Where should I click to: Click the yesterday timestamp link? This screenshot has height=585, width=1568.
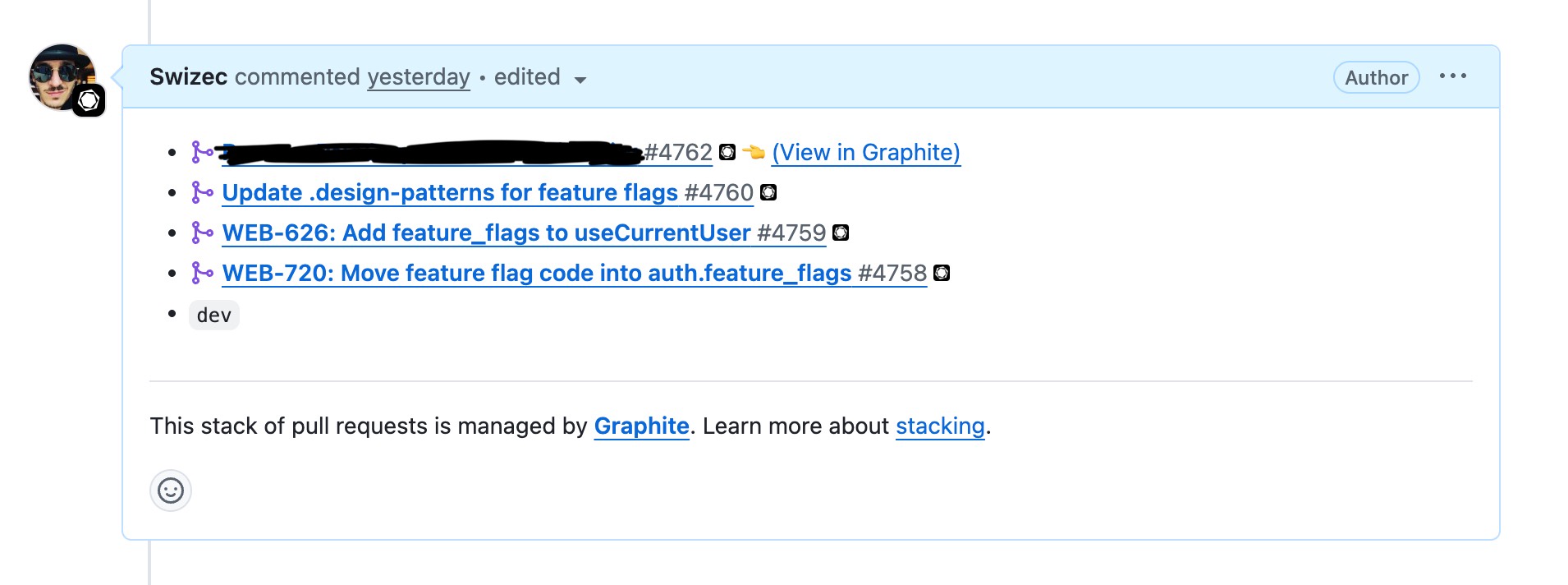pos(419,76)
